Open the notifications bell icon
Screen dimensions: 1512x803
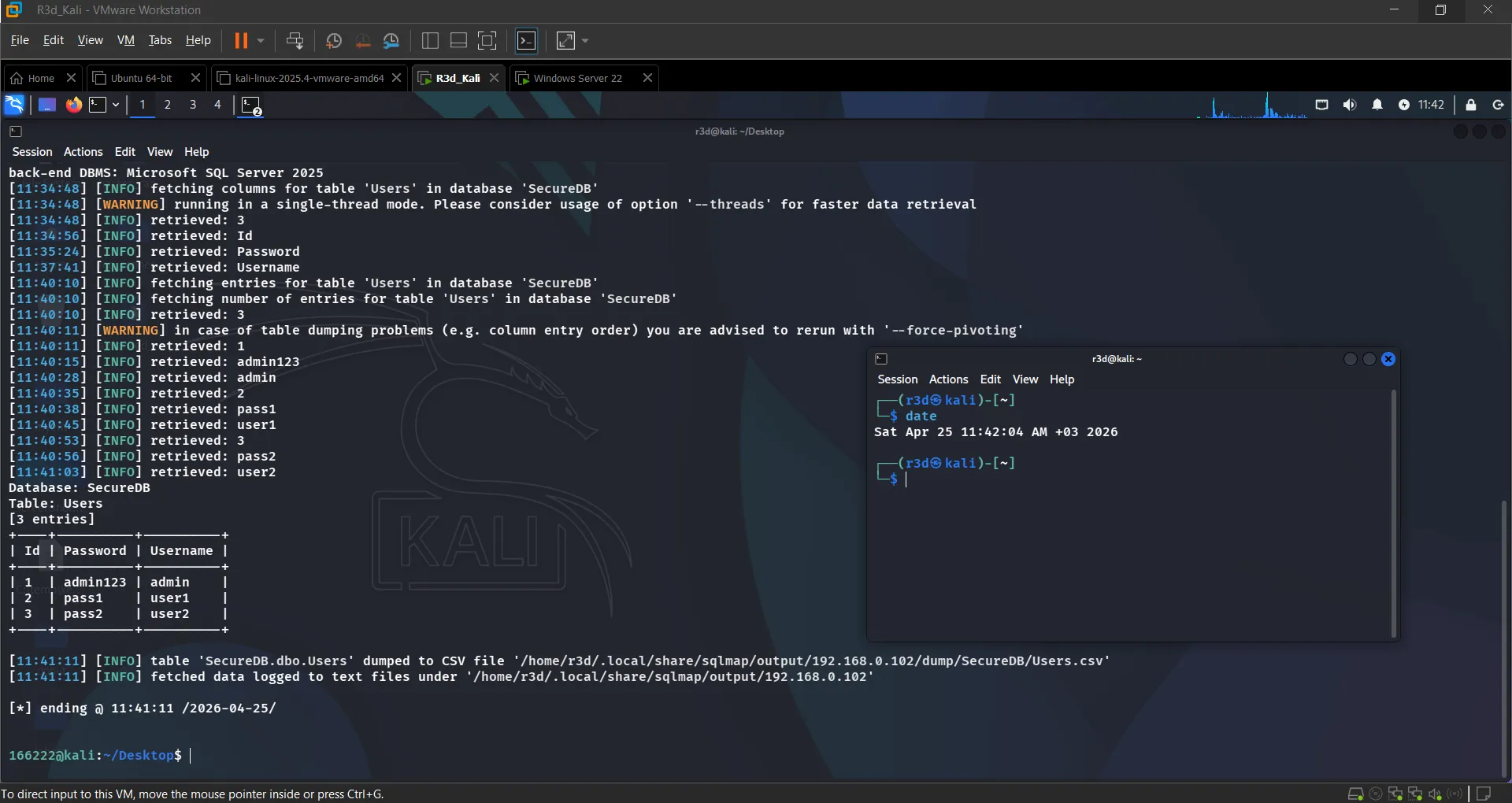[1377, 105]
